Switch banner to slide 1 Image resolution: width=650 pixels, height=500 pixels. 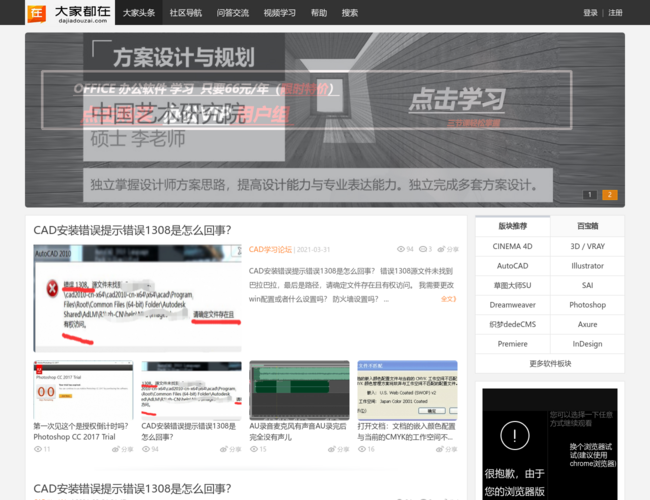pyautogui.click(x=590, y=195)
